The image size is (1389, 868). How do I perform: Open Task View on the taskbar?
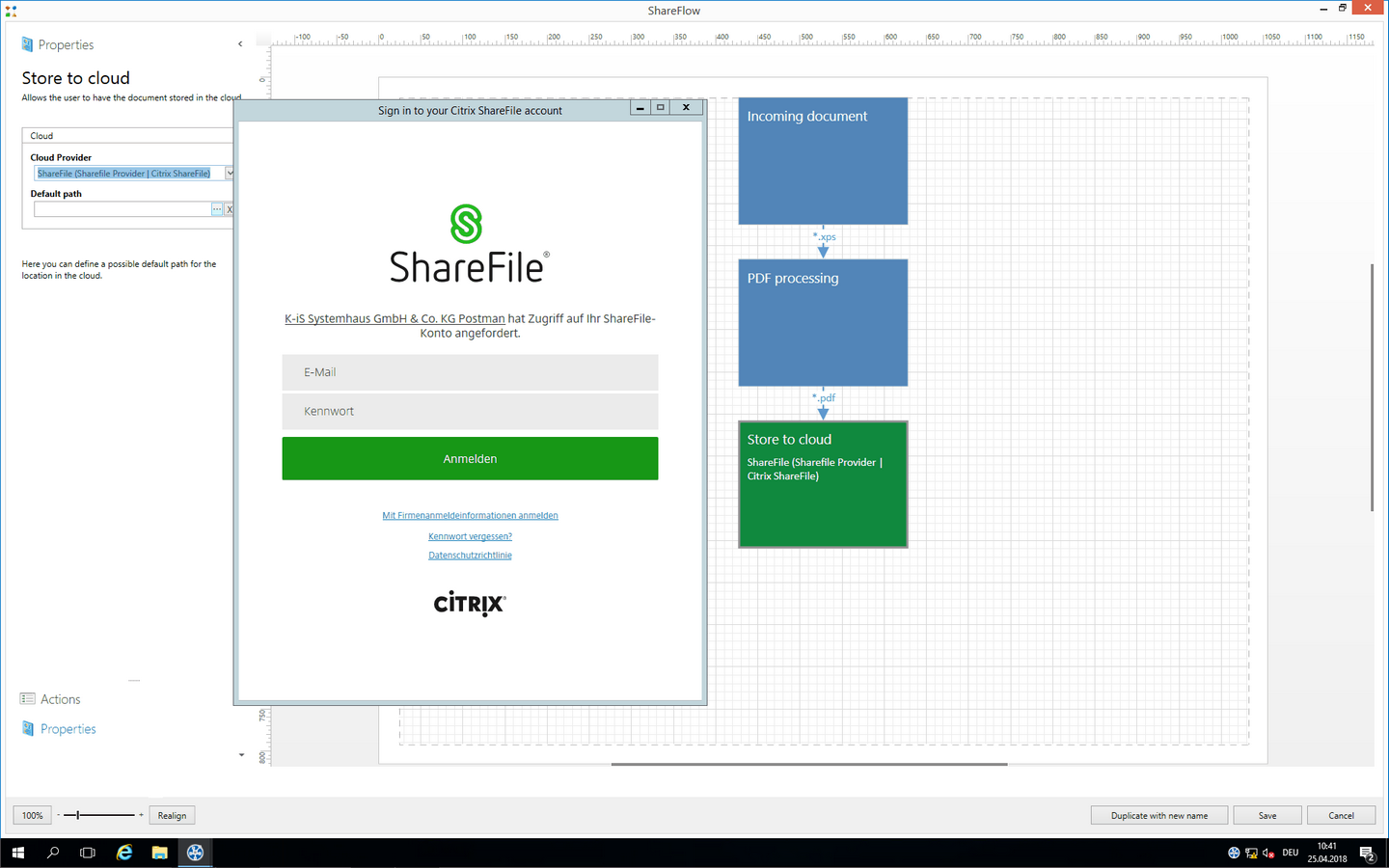pos(88,853)
